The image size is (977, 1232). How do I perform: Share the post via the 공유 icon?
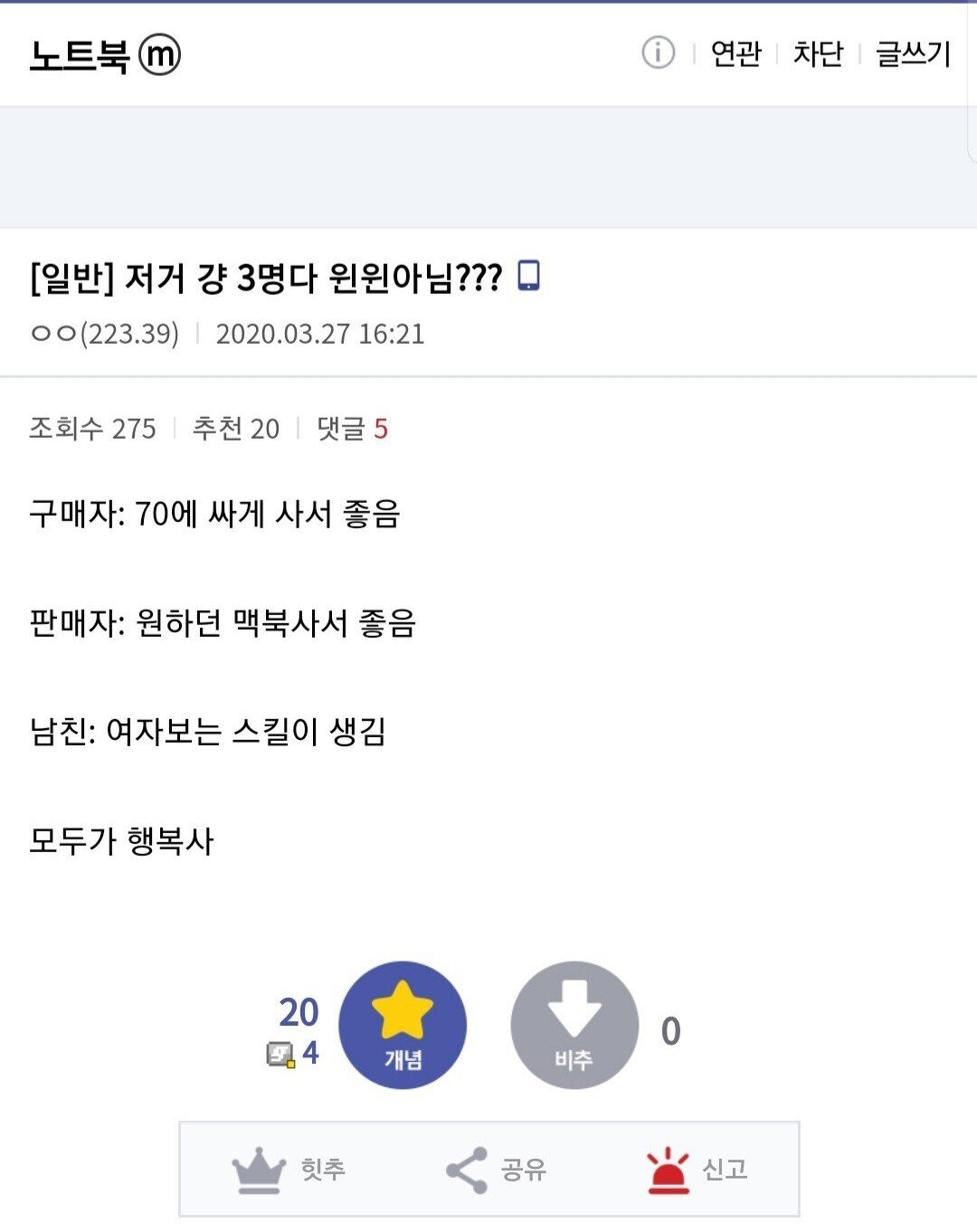pyautogui.click(x=496, y=1170)
